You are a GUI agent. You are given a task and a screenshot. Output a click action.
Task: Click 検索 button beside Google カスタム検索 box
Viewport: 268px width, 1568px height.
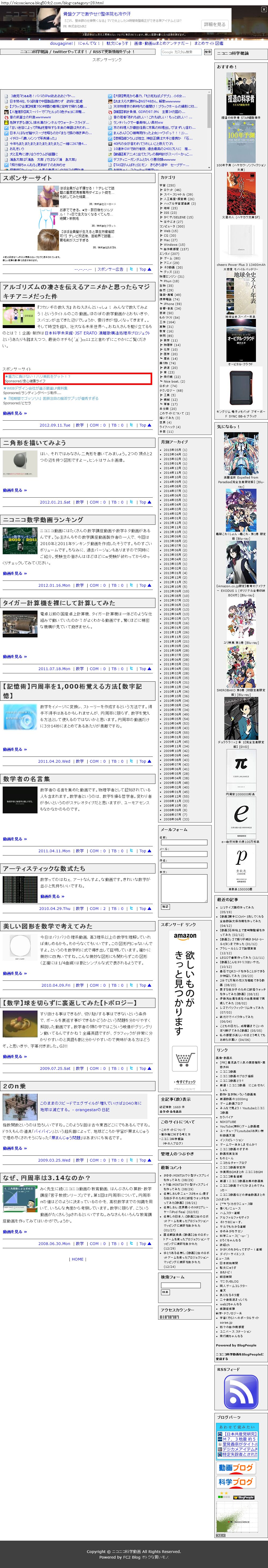click(208, 52)
